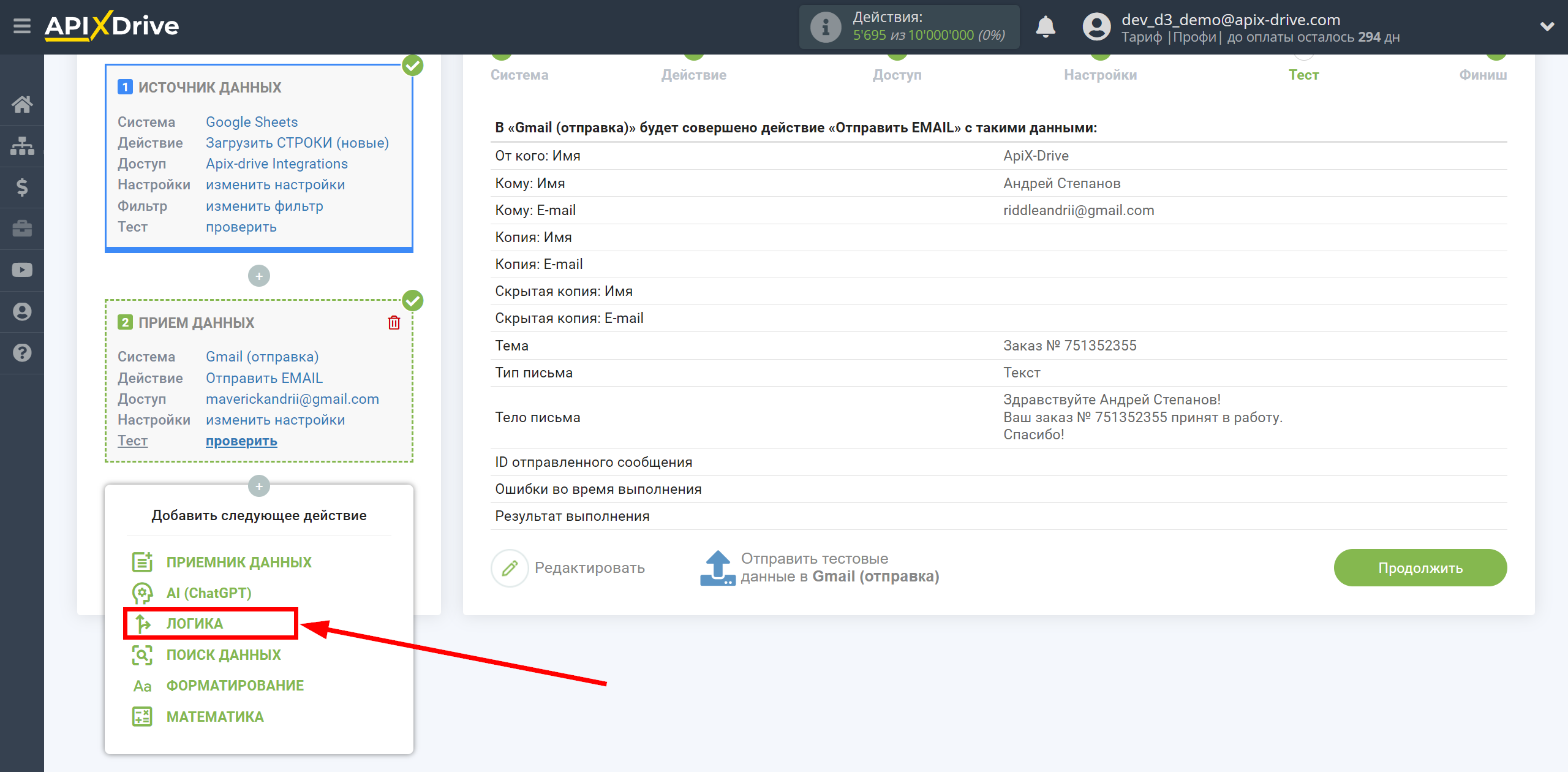Viewport: 1568px width, 772px height.
Task: Go to Тест step
Action: [x=1303, y=75]
